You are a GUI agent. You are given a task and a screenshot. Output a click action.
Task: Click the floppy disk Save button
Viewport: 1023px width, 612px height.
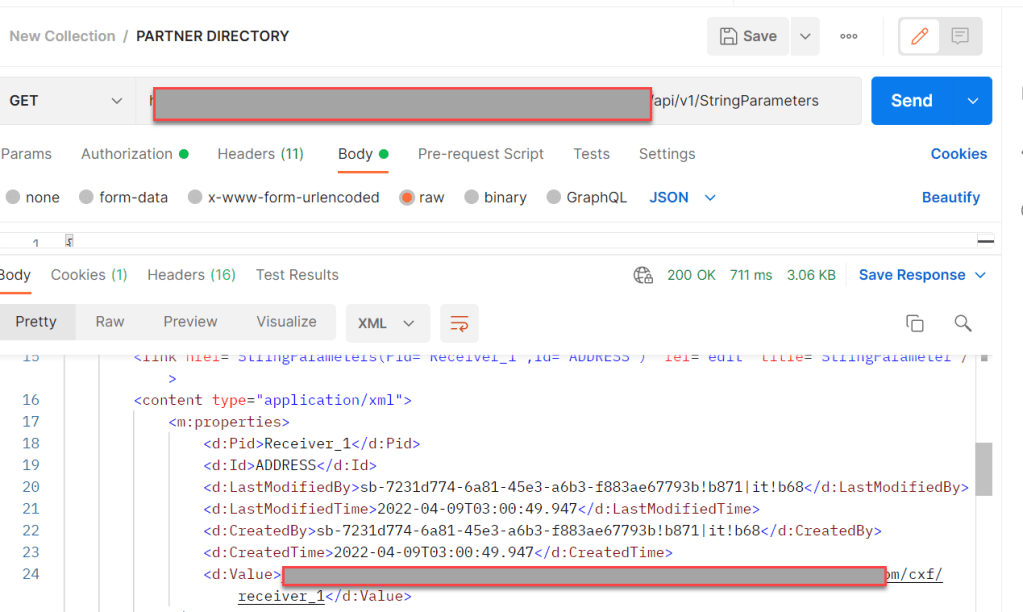pyautogui.click(x=748, y=36)
